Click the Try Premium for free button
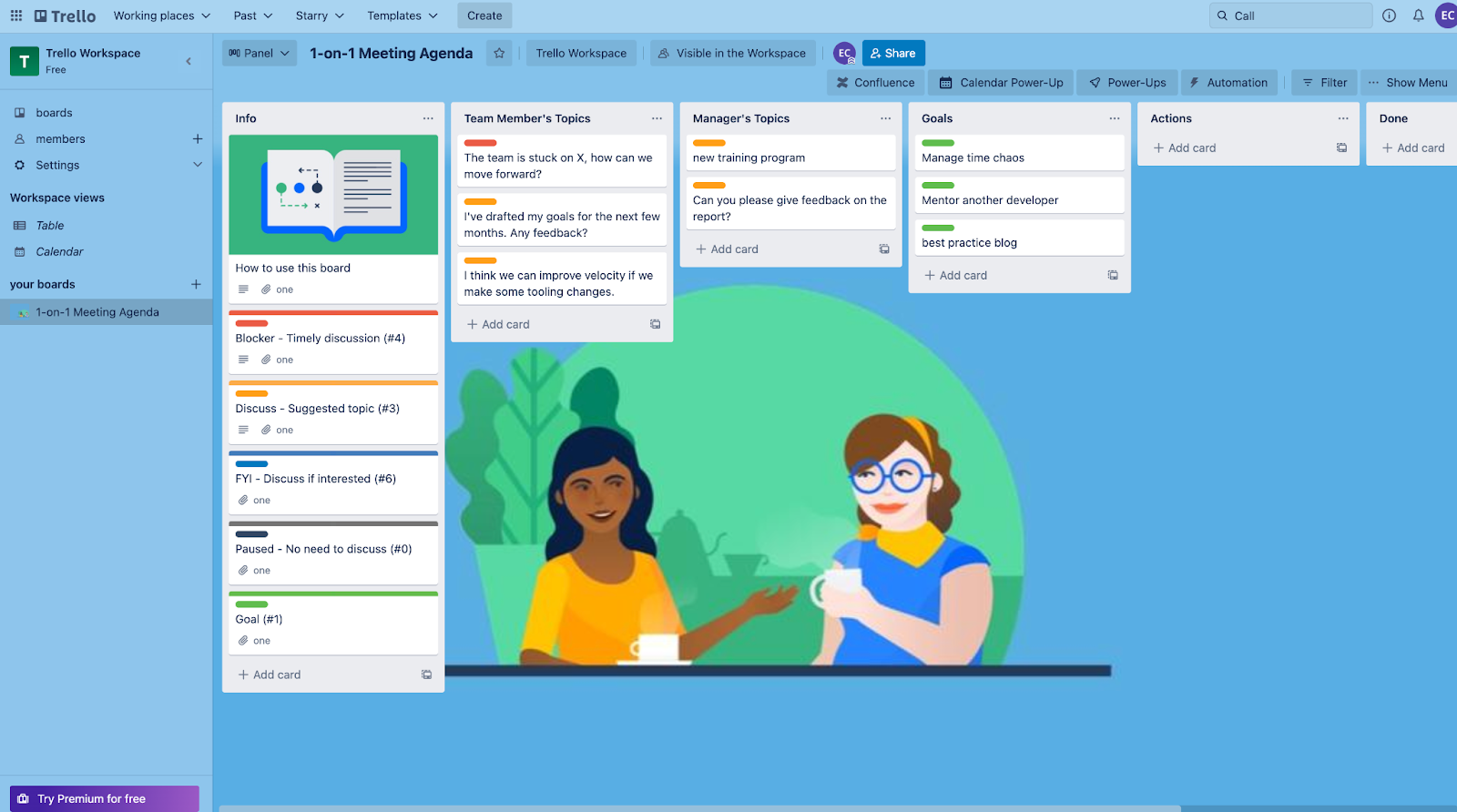The width and height of the screenshot is (1457, 812). (x=105, y=798)
